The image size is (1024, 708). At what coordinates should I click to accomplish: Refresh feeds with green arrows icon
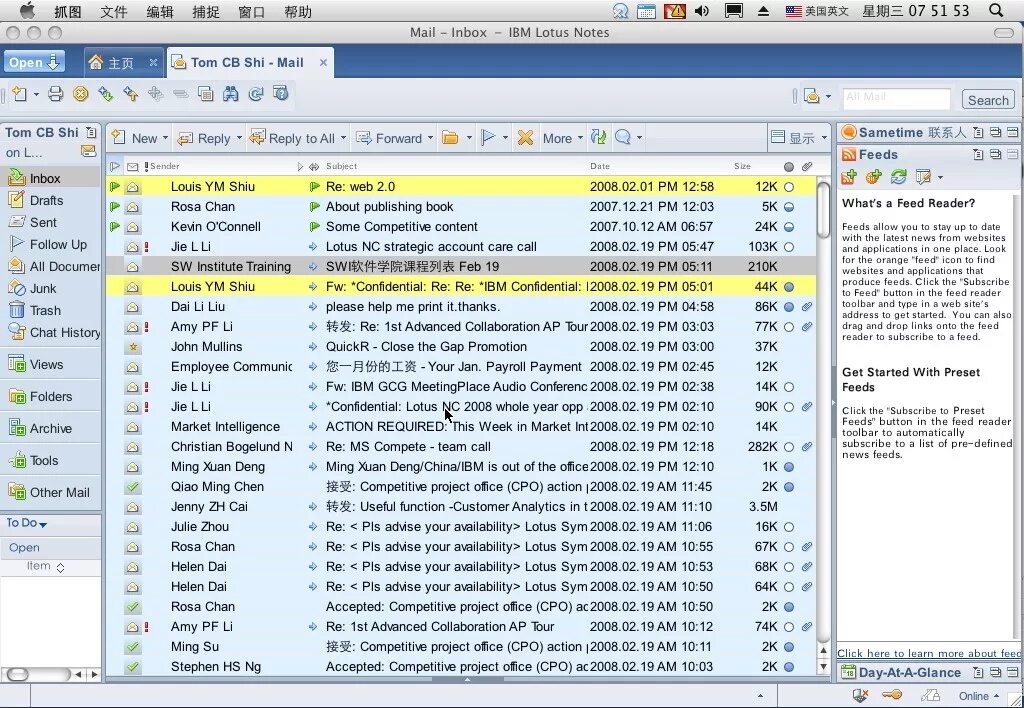899,176
